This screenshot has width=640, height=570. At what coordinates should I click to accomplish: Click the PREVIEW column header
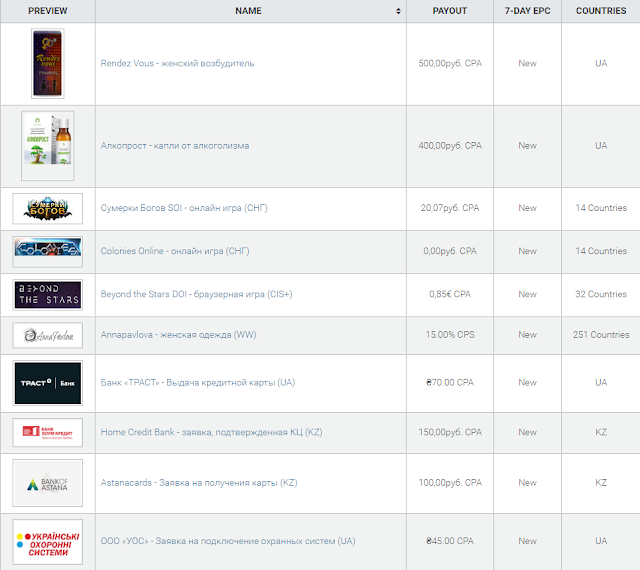pyautogui.click(x=48, y=11)
